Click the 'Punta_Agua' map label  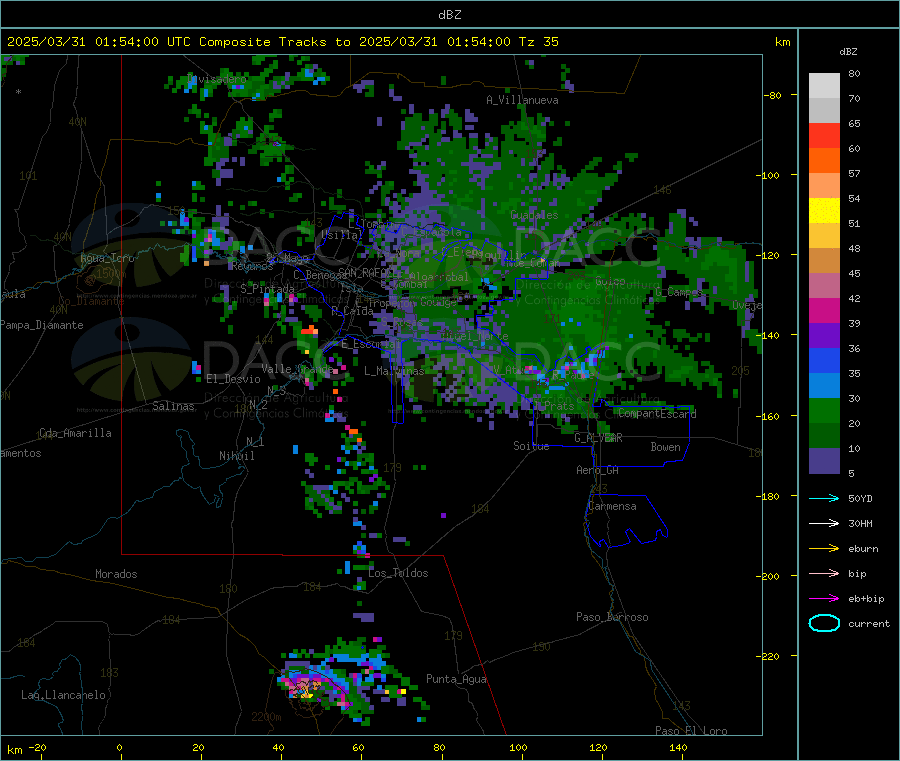[x=456, y=679]
